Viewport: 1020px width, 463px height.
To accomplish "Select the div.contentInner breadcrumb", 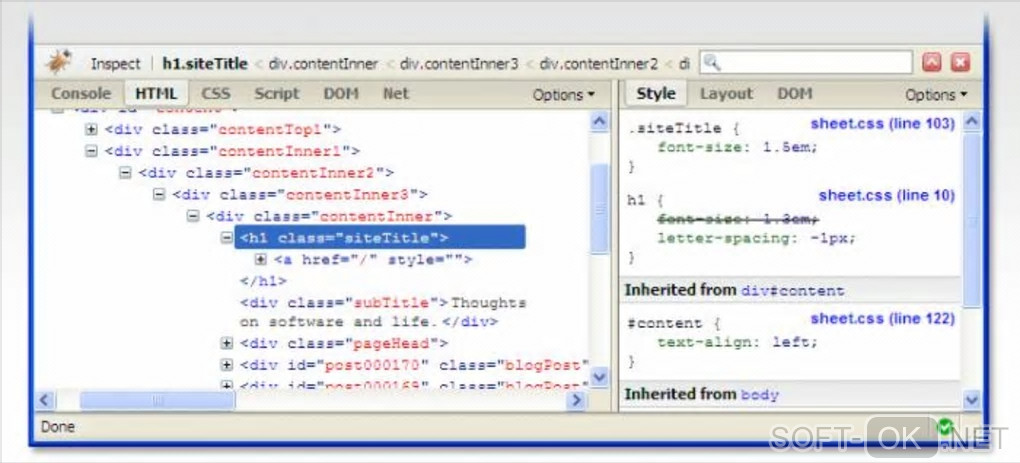I will pos(323,64).
